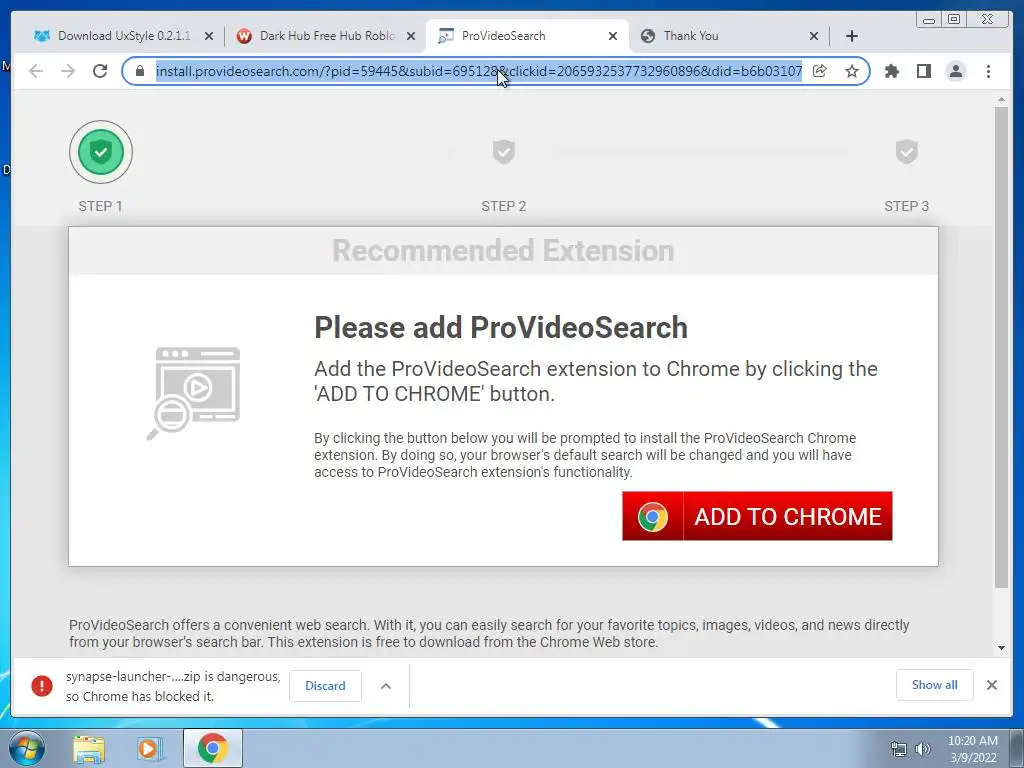Screen dimensions: 1024x768
Task: Share this page icon in address bar
Action: pyautogui.click(x=820, y=71)
